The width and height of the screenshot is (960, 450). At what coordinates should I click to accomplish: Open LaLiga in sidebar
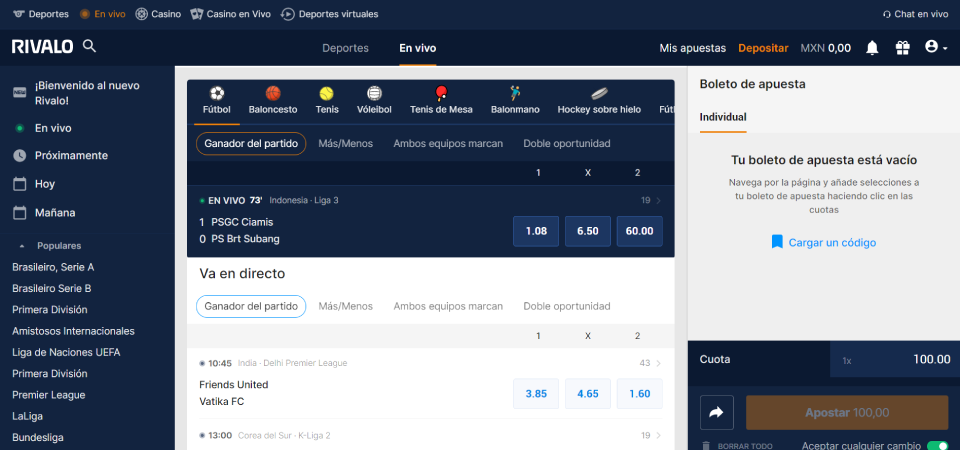pos(28,416)
